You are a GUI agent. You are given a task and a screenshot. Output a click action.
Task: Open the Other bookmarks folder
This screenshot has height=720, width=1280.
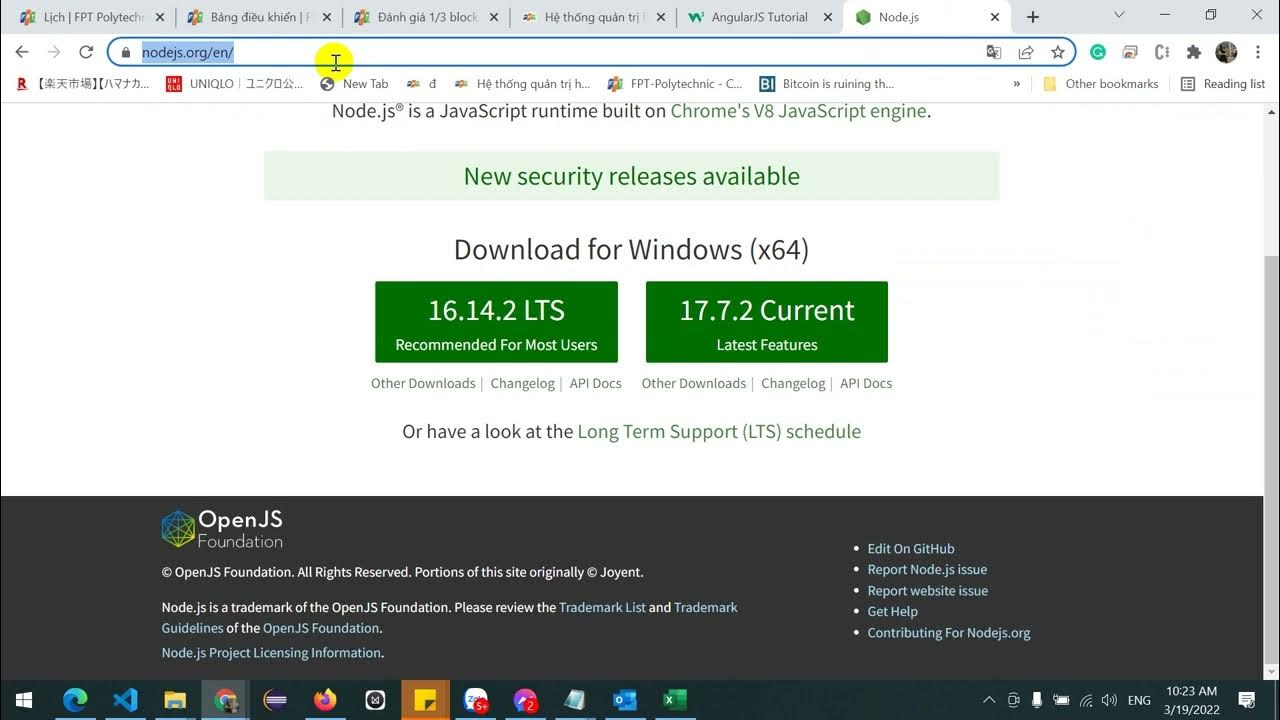1100,84
